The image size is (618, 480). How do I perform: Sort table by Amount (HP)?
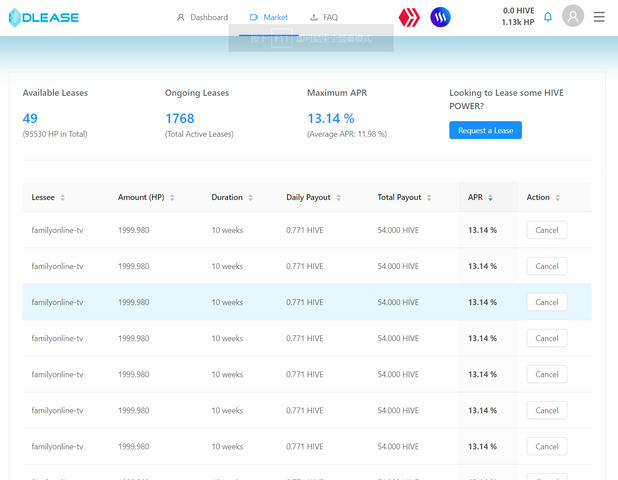tap(145, 198)
